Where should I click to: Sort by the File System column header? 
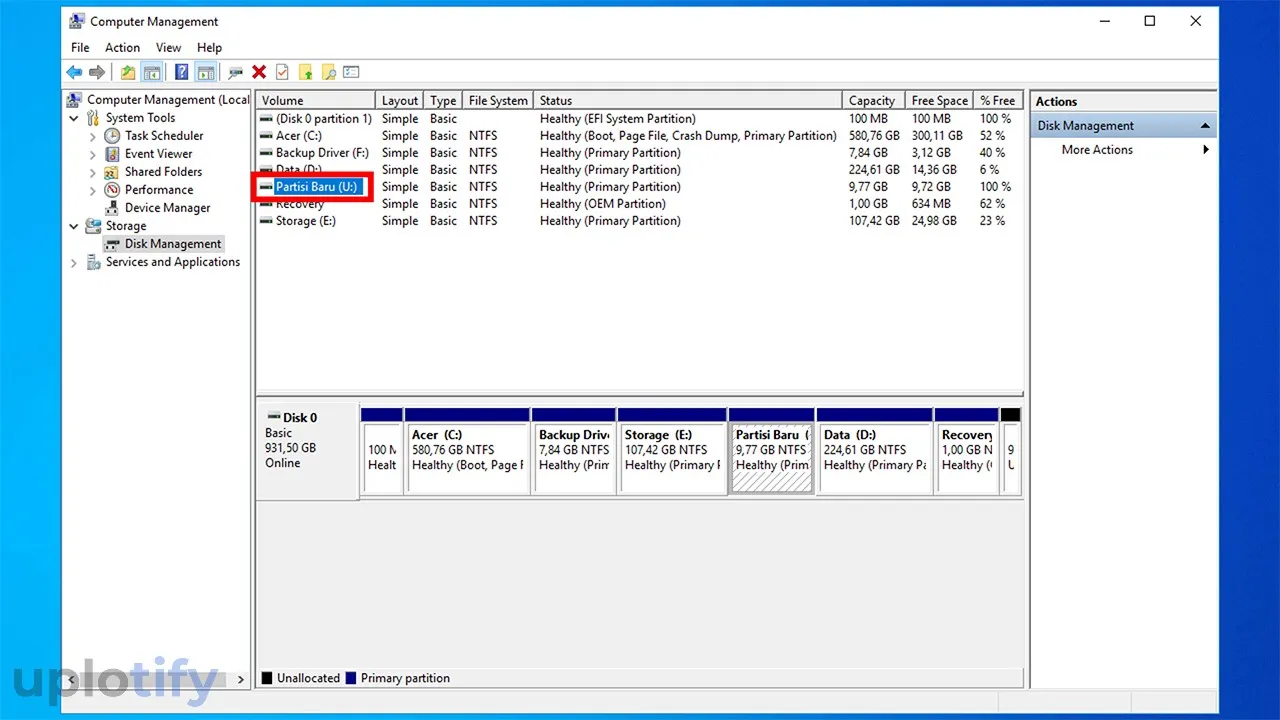click(x=498, y=100)
